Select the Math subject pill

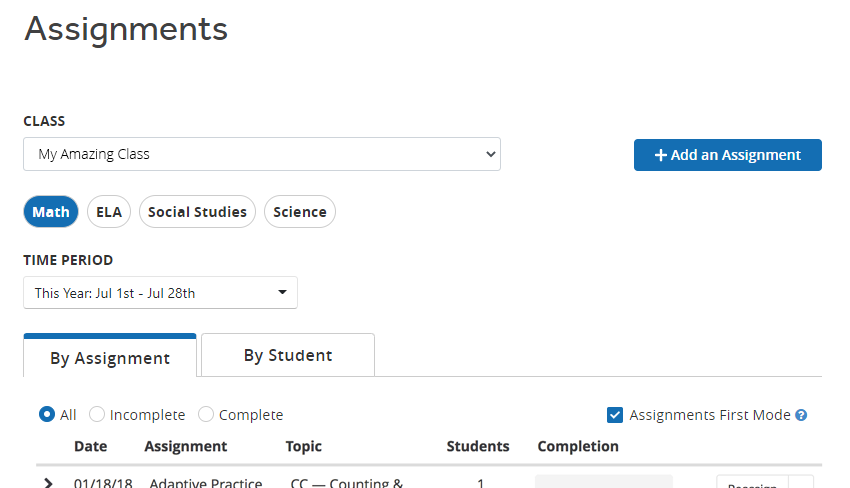click(x=51, y=211)
